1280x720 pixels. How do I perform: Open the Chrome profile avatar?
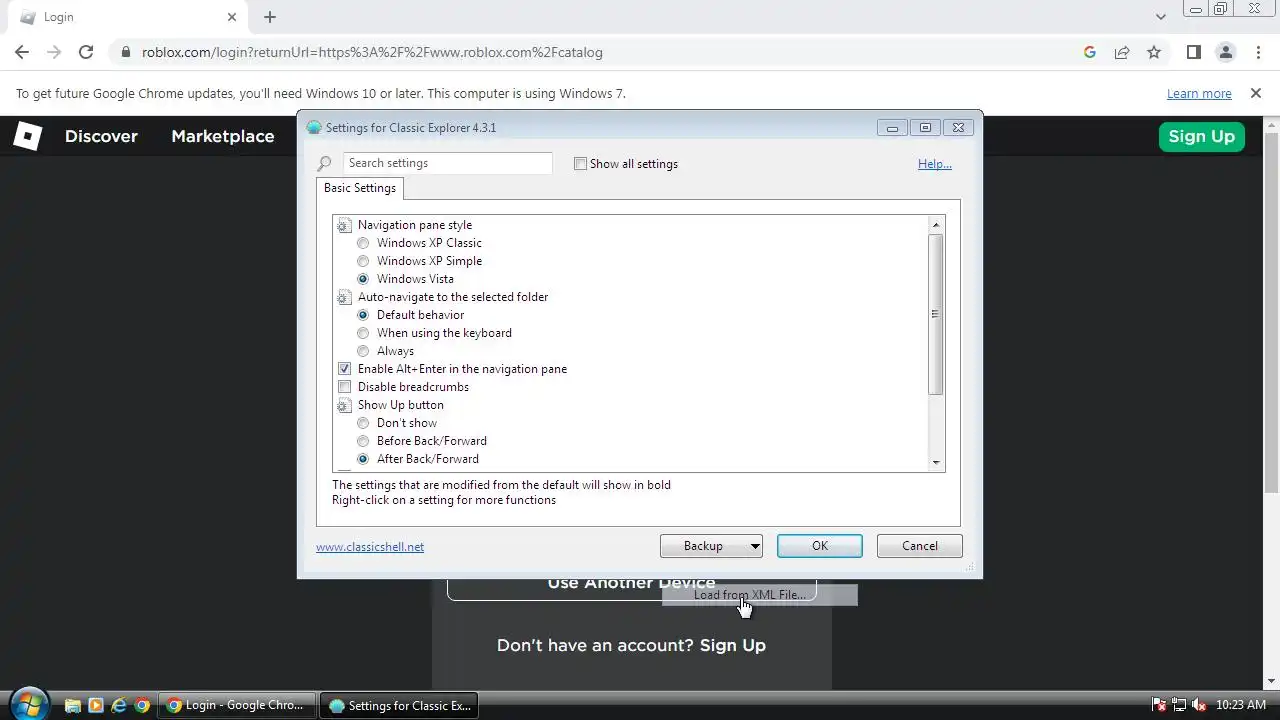point(1225,52)
